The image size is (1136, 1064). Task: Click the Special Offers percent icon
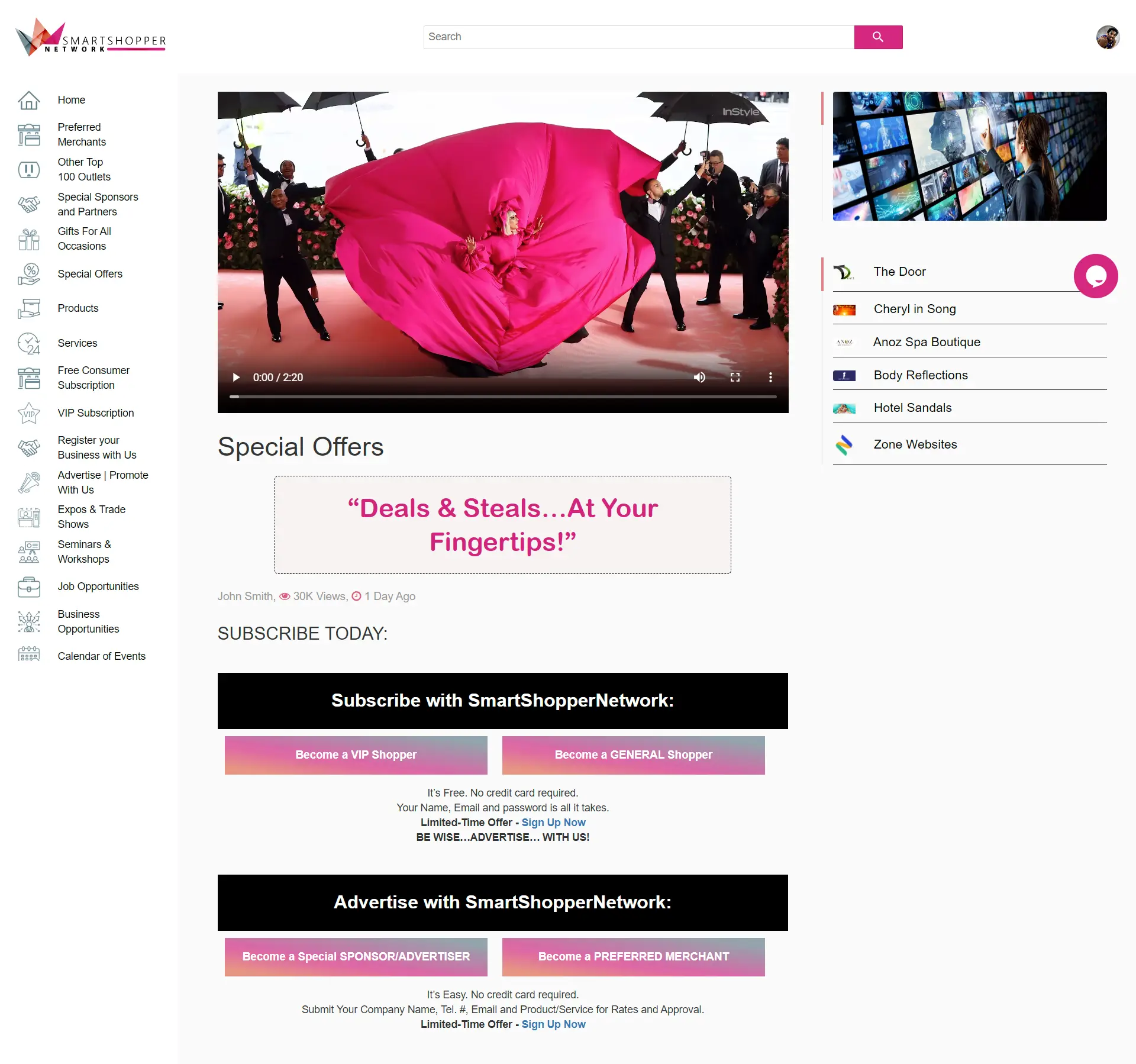point(28,274)
